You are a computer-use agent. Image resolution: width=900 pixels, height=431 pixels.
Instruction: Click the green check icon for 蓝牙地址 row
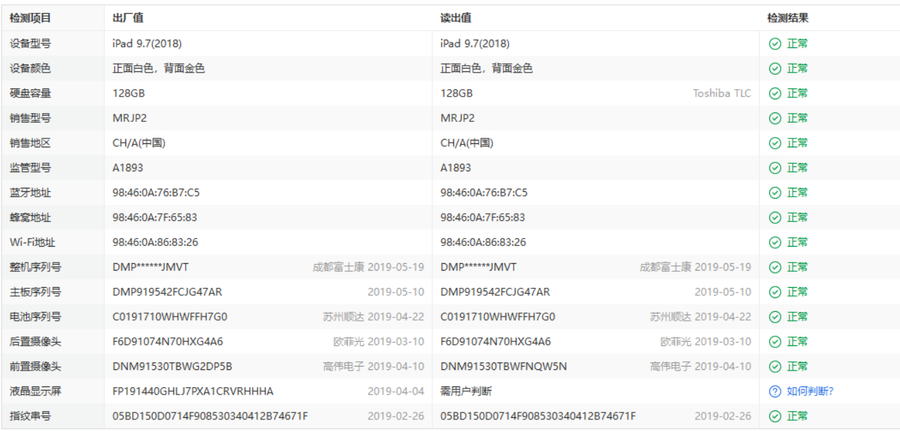[775, 192]
